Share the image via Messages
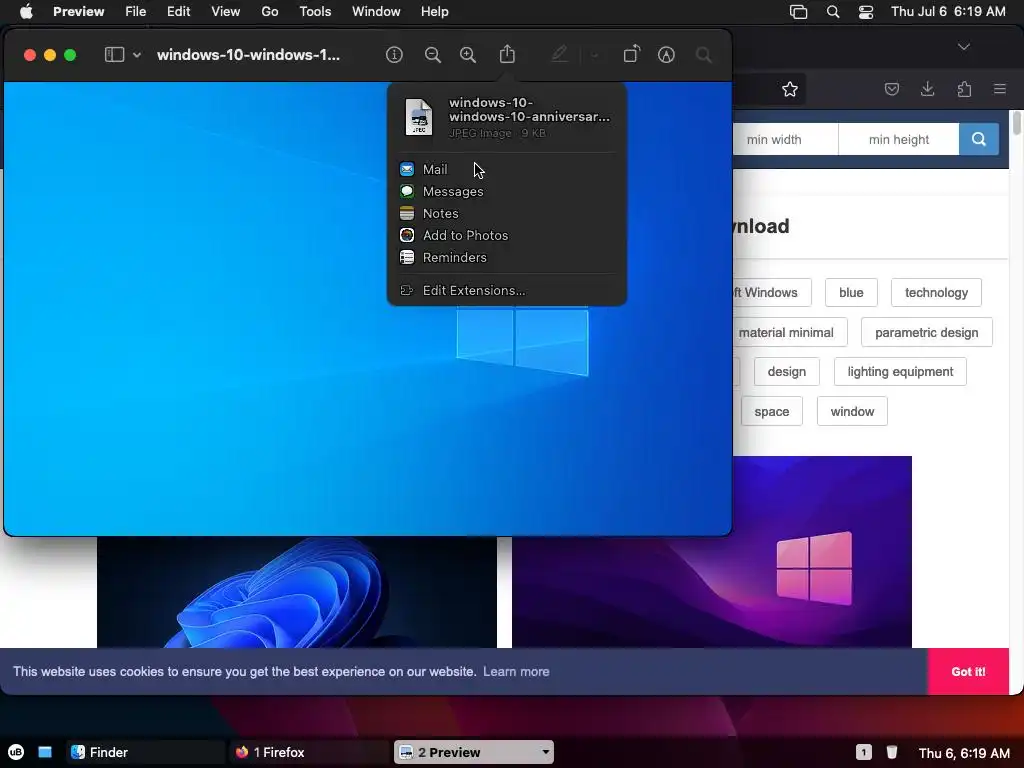The image size is (1024, 768). tap(507, 191)
